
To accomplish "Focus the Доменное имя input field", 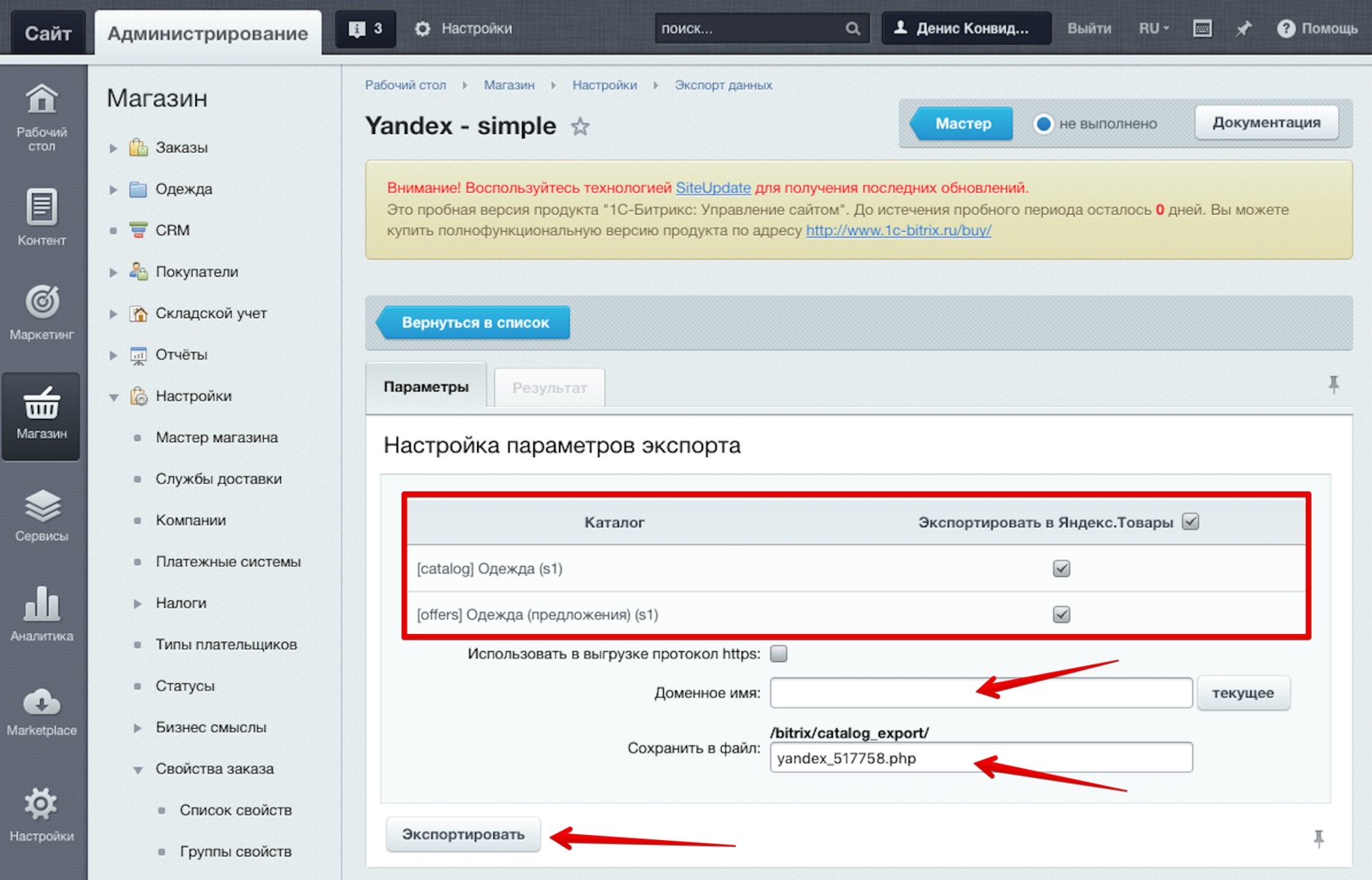I will (981, 693).
